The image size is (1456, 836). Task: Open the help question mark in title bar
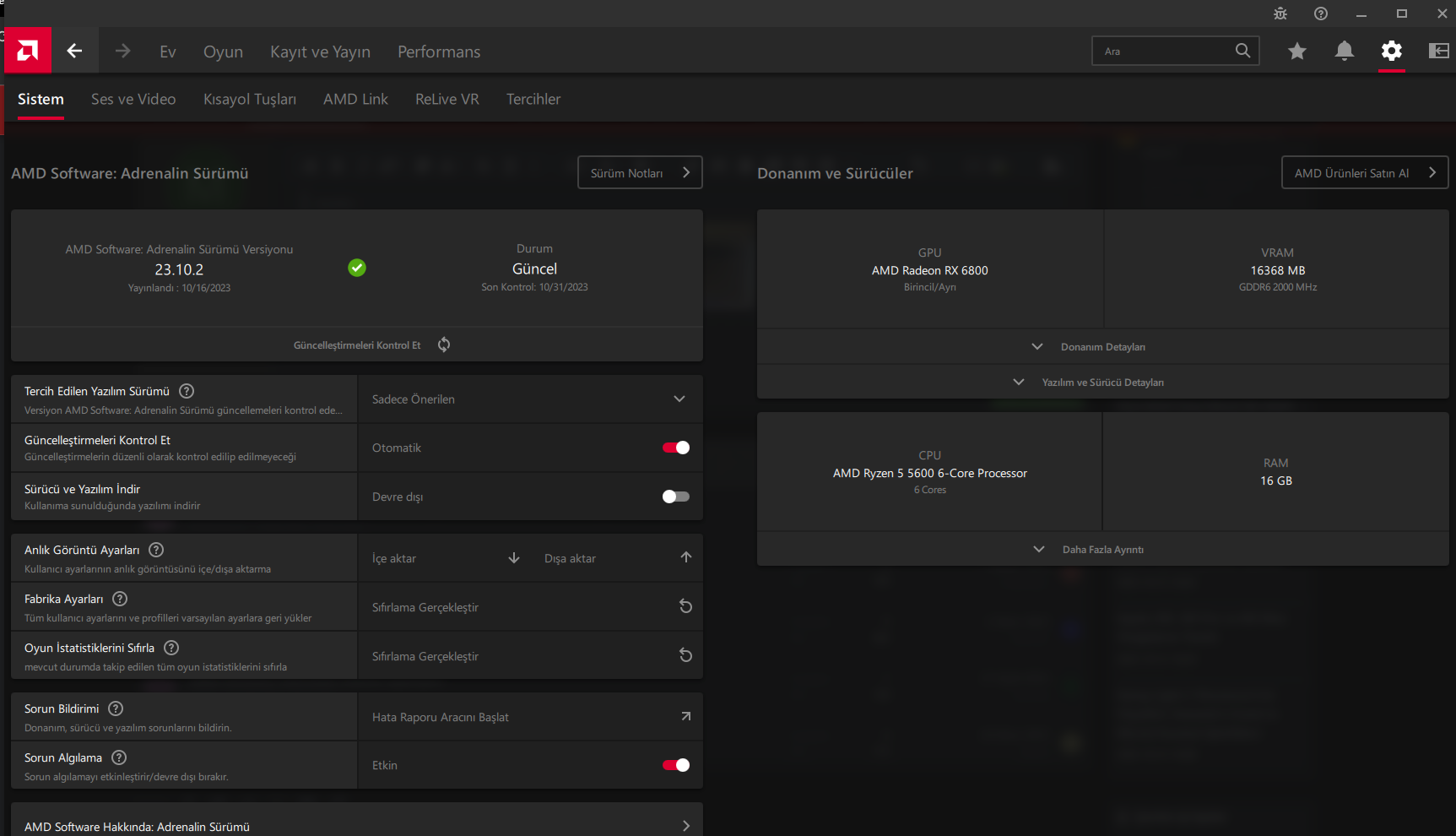[1321, 14]
